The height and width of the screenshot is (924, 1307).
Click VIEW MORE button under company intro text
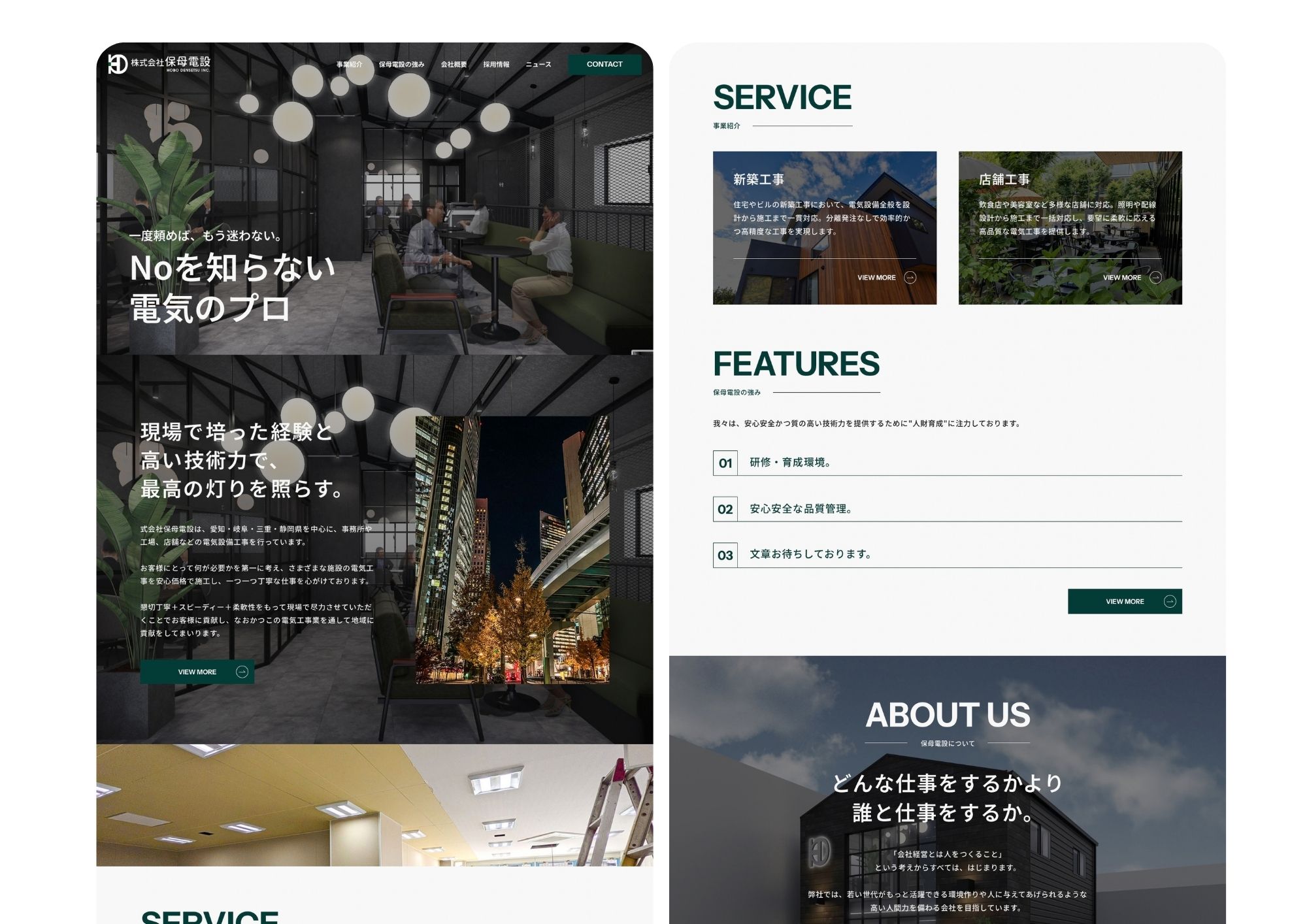point(197,672)
